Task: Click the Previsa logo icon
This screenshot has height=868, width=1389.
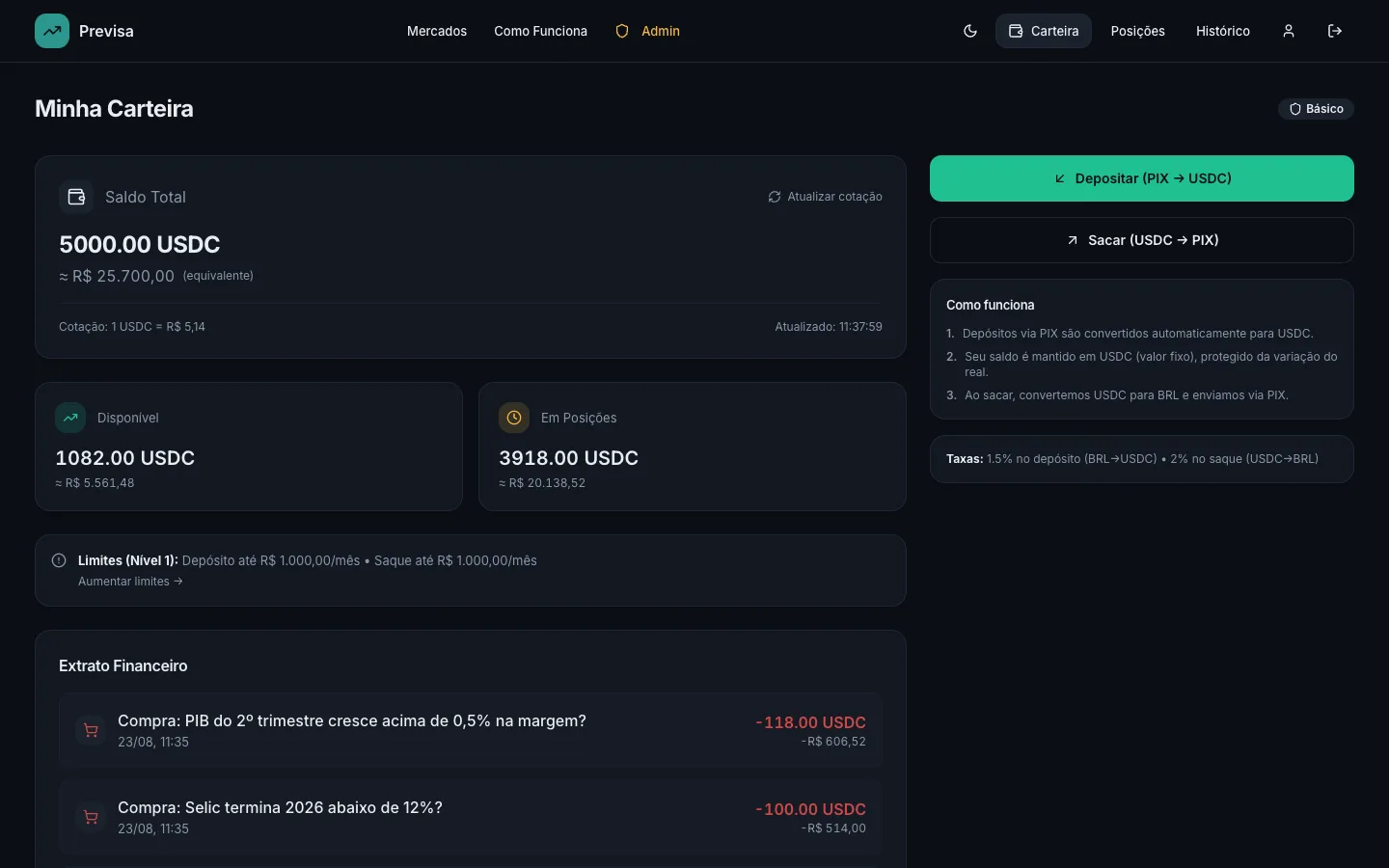Action: tap(52, 31)
